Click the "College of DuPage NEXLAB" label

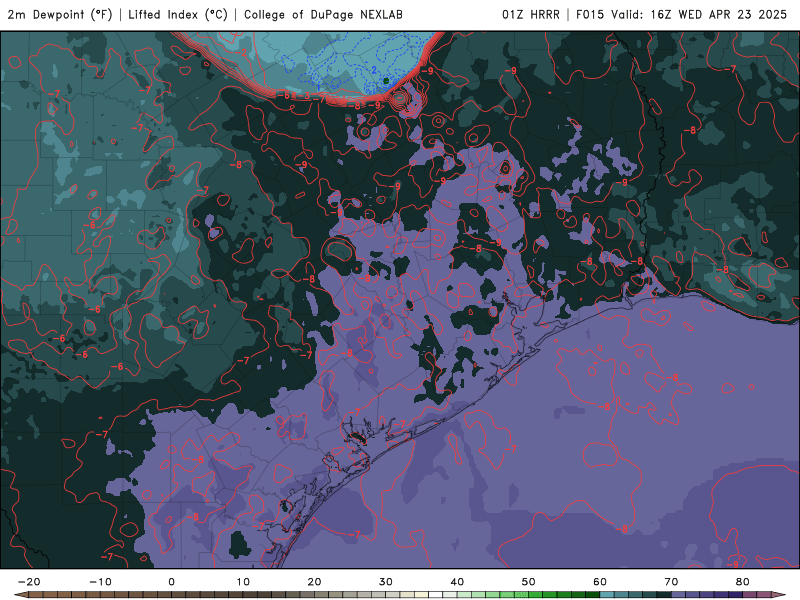coord(323,15)
